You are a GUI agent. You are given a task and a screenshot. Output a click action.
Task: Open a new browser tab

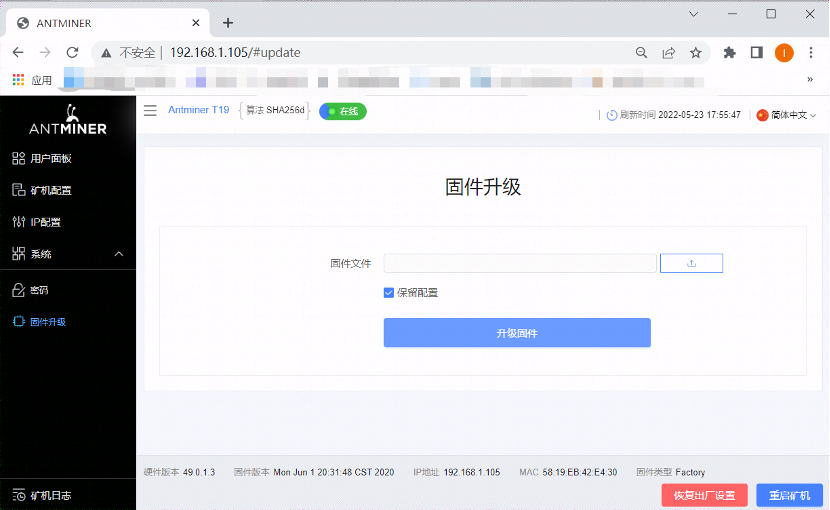pos(228,23)
